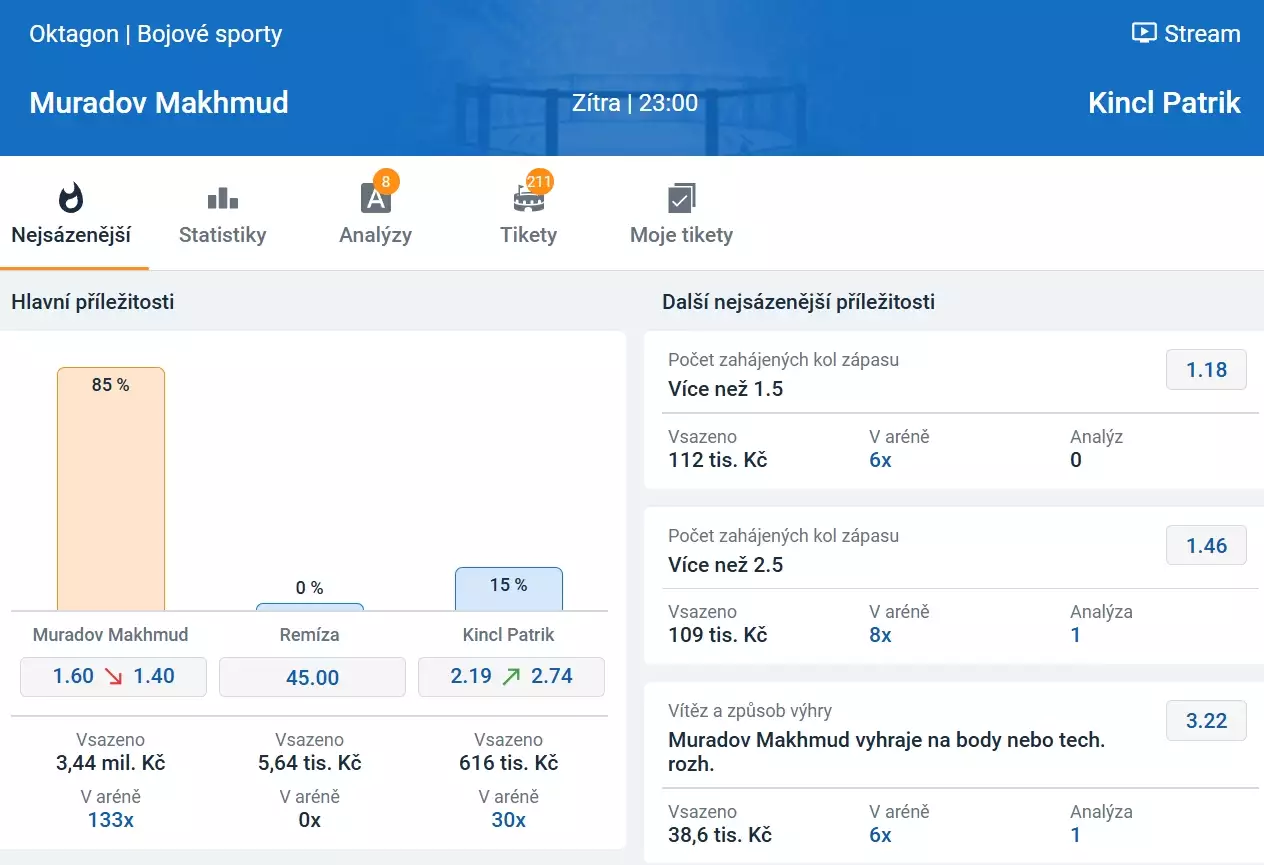Click the Stream TV icon
The width and height of the screenshot is (1264, 865).
[1143, 33]
